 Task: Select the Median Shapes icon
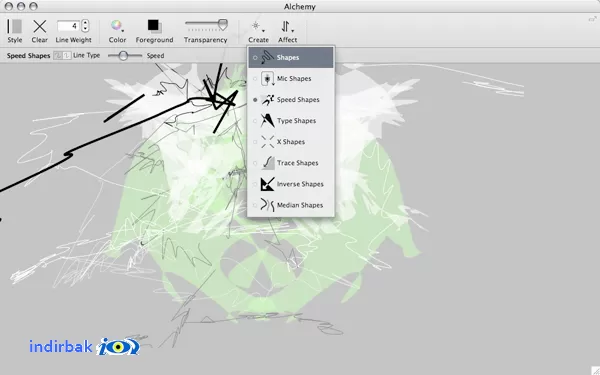(267, 205)
